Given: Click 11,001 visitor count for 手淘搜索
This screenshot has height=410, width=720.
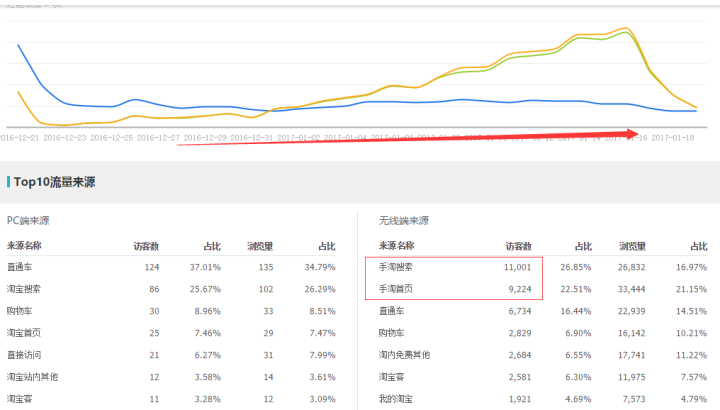Looking at the screenshot, I should pos(518,267).
